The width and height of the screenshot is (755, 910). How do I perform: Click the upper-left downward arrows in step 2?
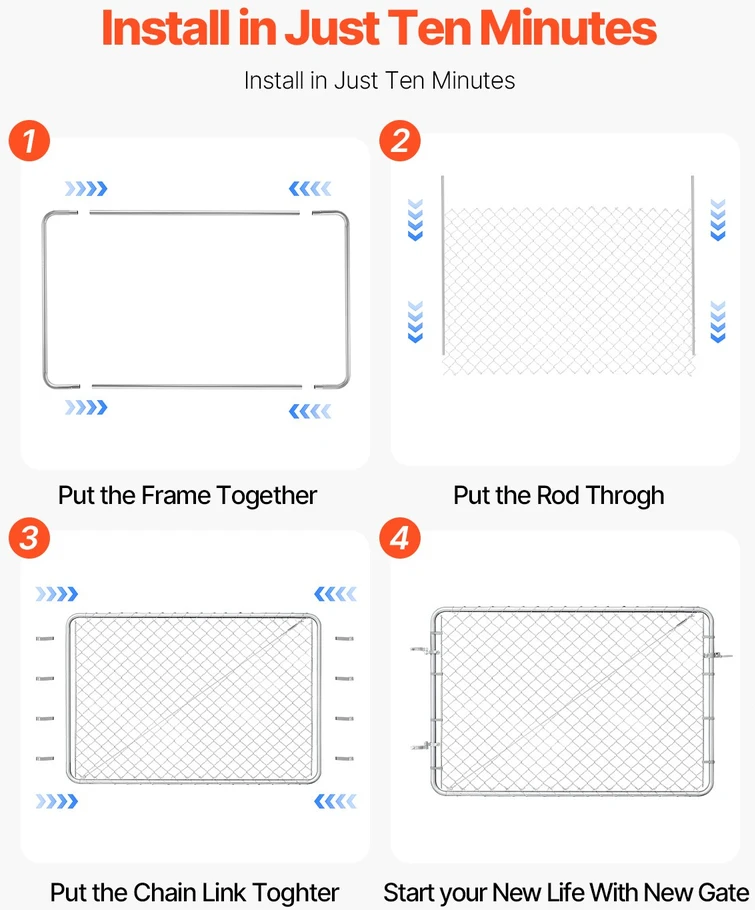click(x=416, y=219)
